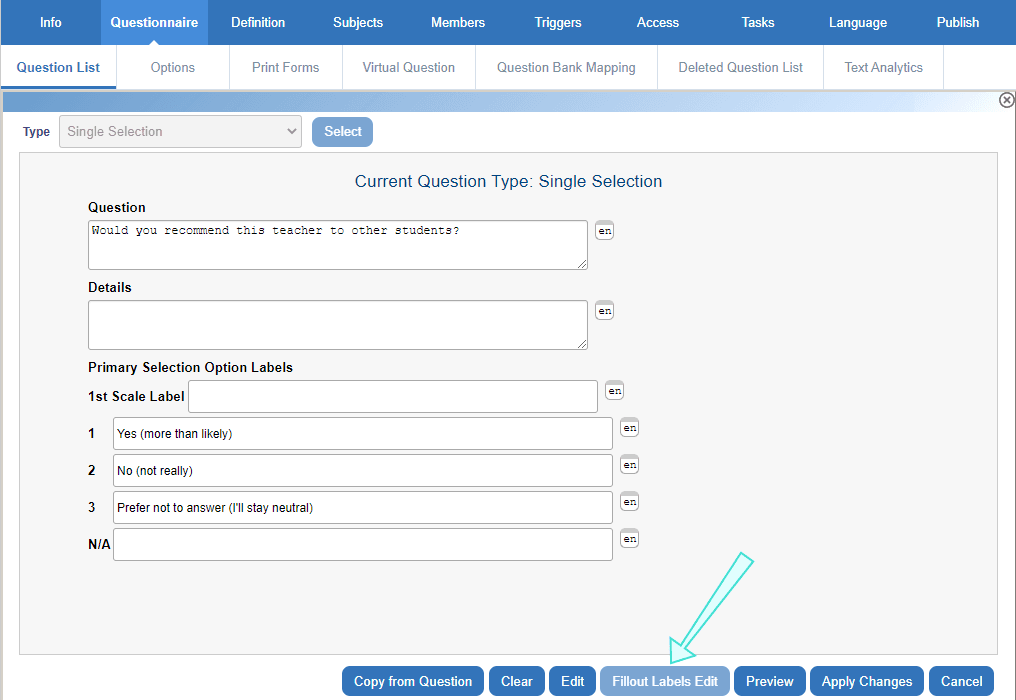Image resolution: width=1016 pixels, height=700 pixels.
Task: Click the 'en' icon for option 1 label
Action: 629,427
